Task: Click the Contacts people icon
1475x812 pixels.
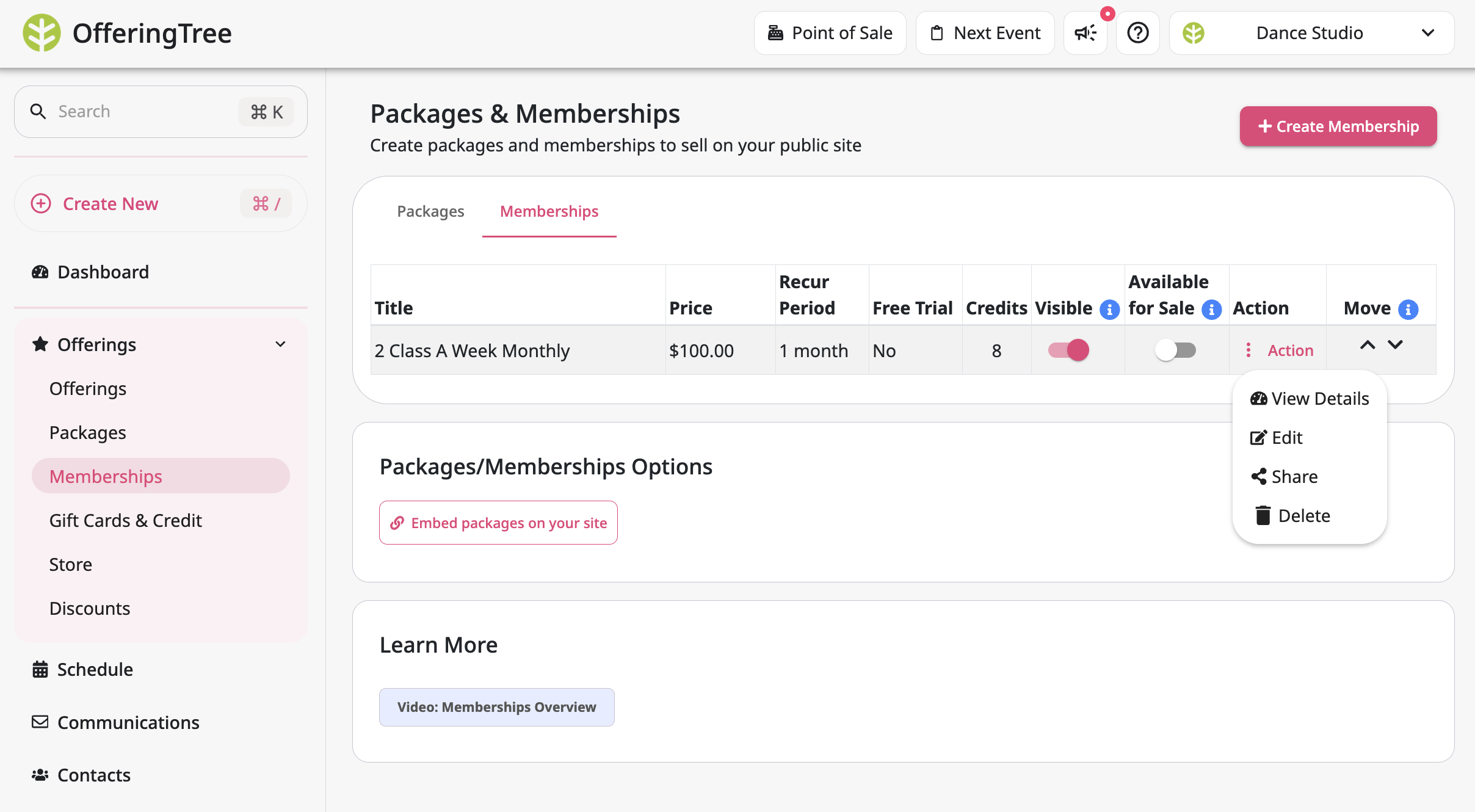Action: click(40, 775)
